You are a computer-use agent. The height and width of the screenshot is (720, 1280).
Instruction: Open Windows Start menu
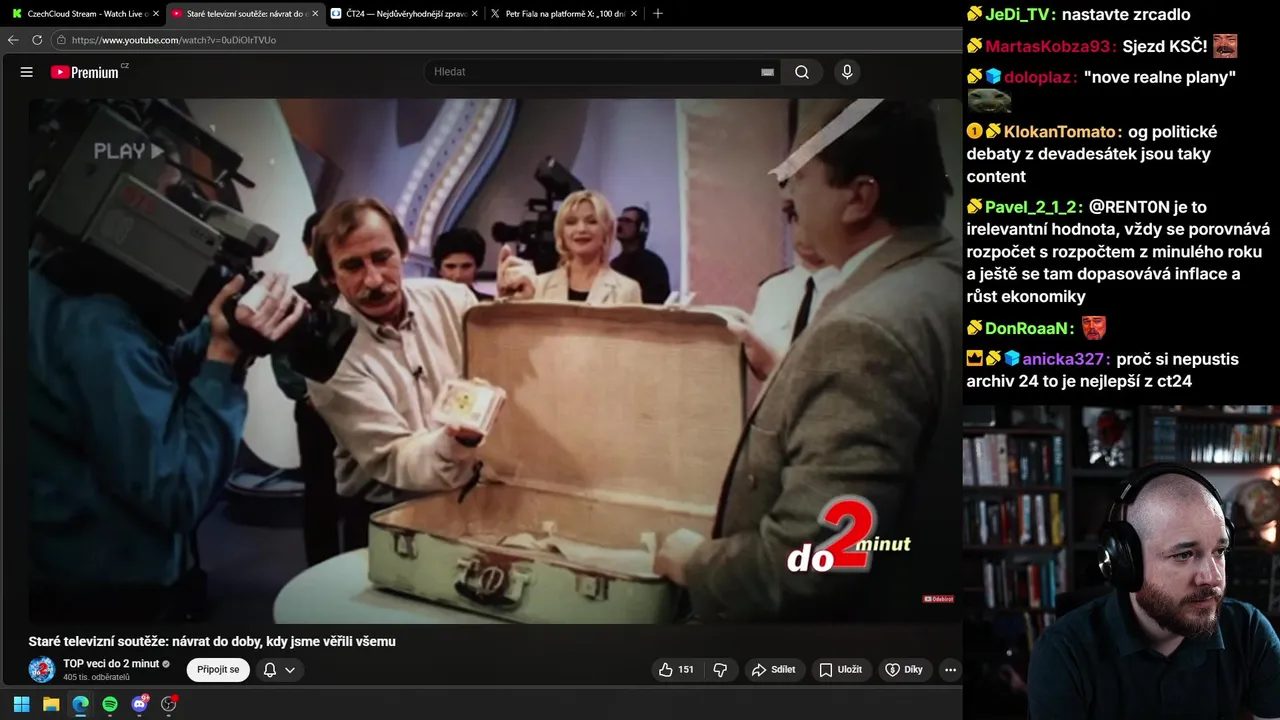click(x=21, y=704)
